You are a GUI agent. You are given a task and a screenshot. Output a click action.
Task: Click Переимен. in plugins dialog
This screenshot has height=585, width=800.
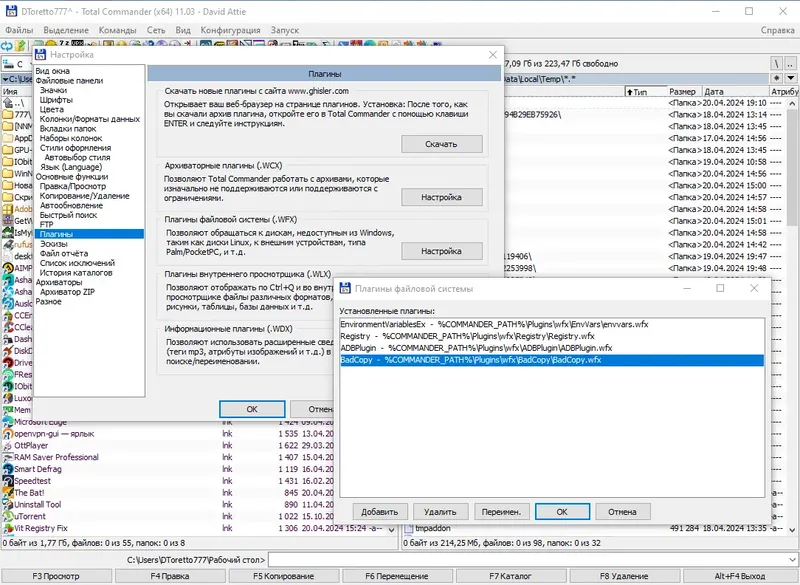[501, 512]
